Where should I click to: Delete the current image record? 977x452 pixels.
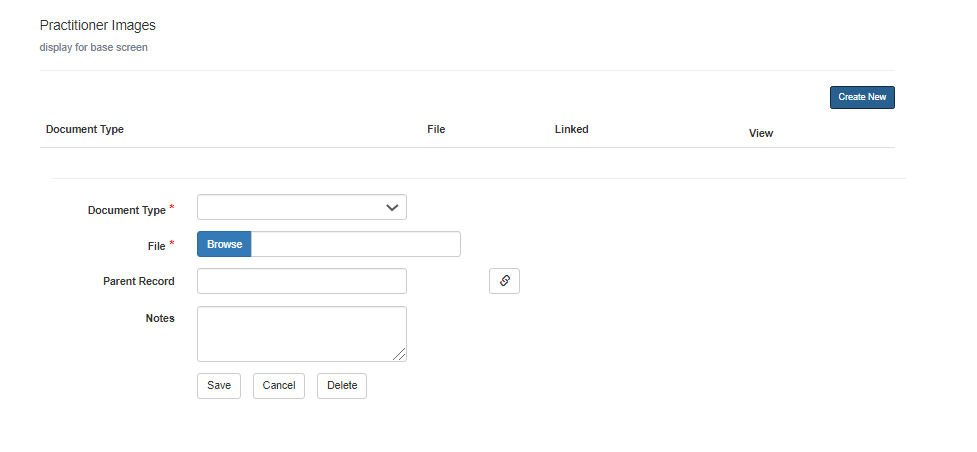[x=341, y=385]
